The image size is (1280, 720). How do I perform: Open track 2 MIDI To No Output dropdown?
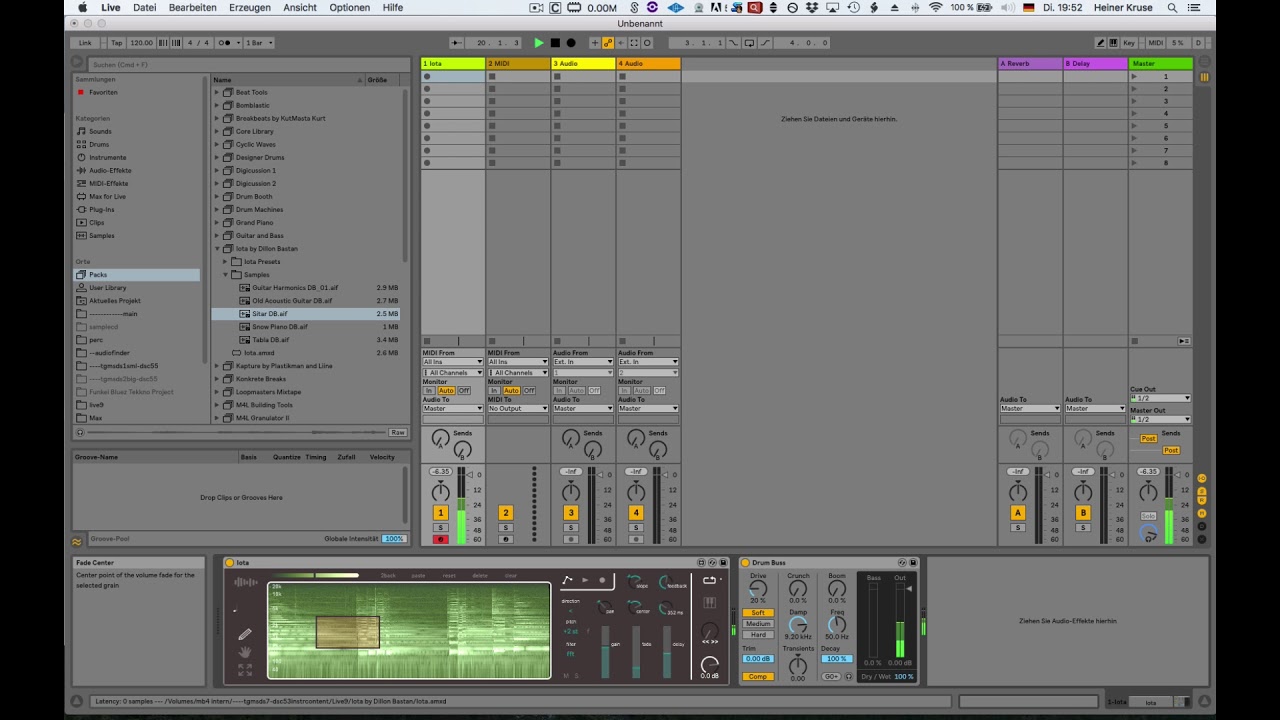tap(517, 408)
